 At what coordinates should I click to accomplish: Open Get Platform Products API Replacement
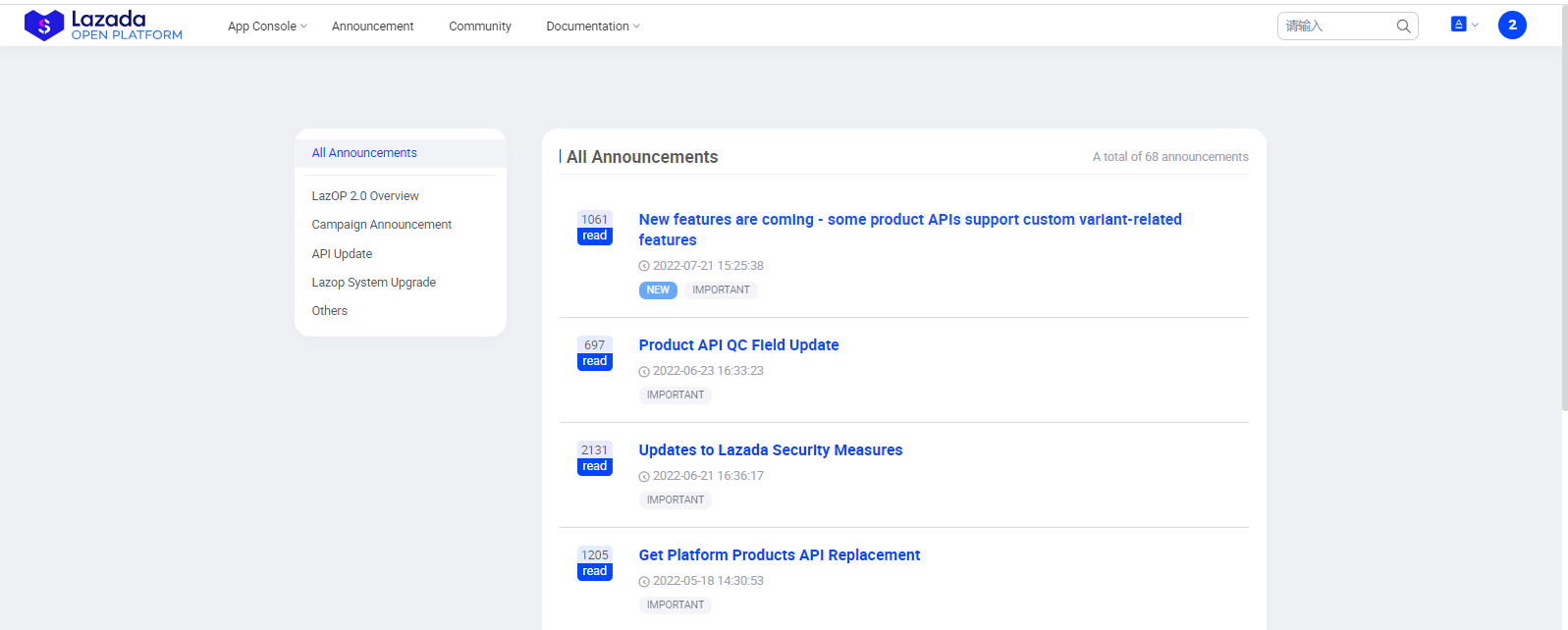click(779, 555)
